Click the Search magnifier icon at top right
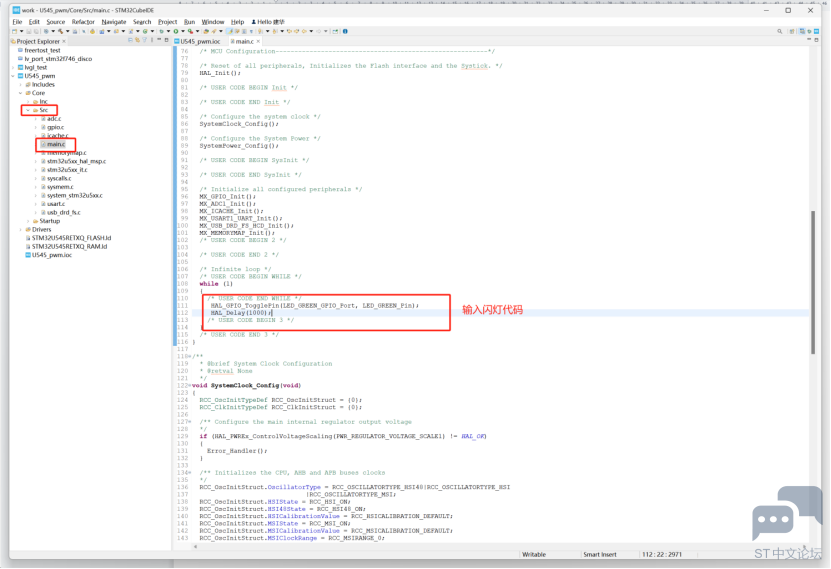The height and width of the screenshot is (569, 831). tap(780, 31)
